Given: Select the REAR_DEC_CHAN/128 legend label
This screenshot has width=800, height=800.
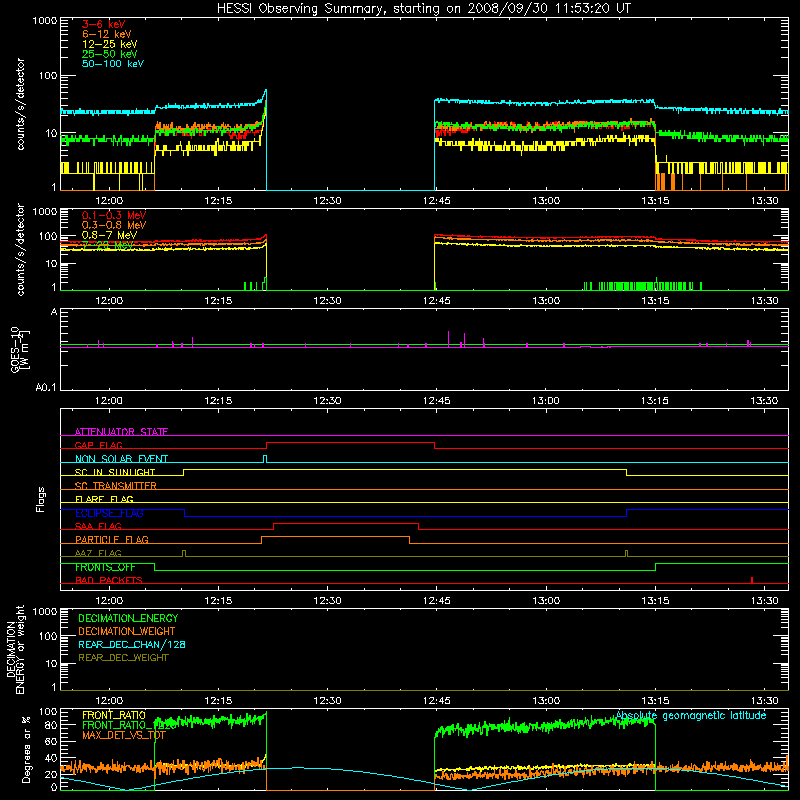Looking at the screenshot, I should click(x=132, y=644).
